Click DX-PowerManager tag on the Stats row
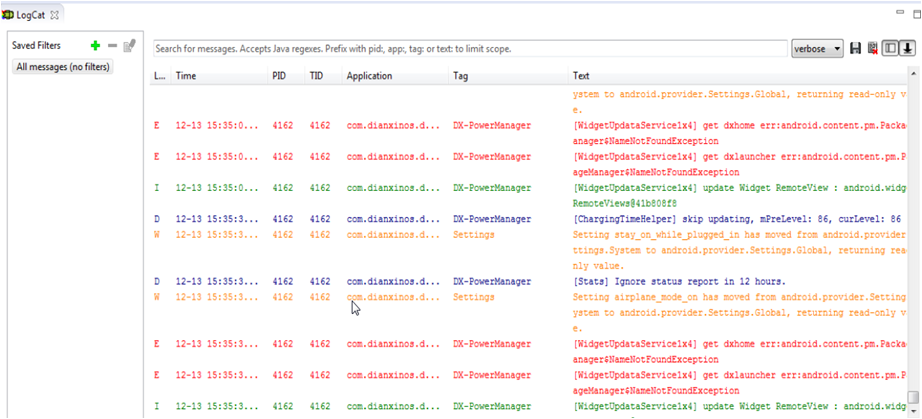This screenshot has height=419, width=922. 492,281
